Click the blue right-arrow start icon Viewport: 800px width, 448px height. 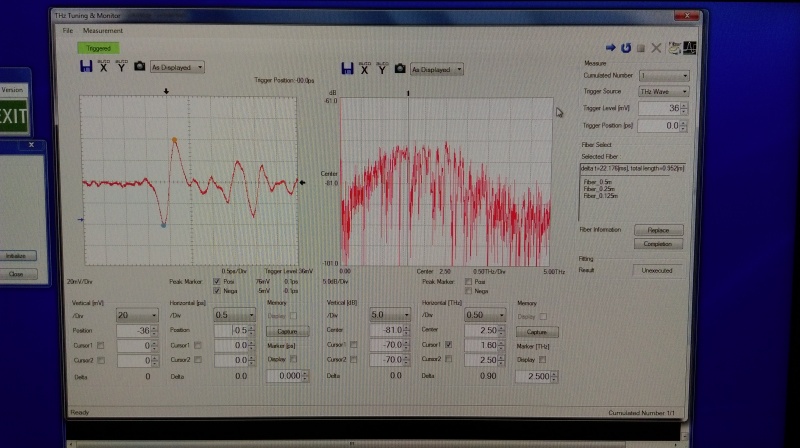pyautogui.click(x=610, y=47)
